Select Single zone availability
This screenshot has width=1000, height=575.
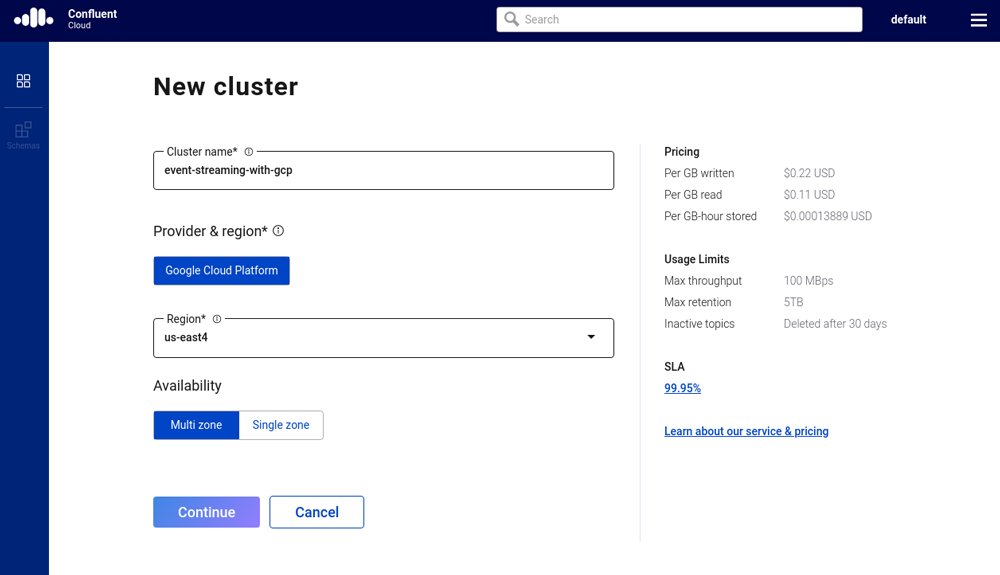coord(281,425)
